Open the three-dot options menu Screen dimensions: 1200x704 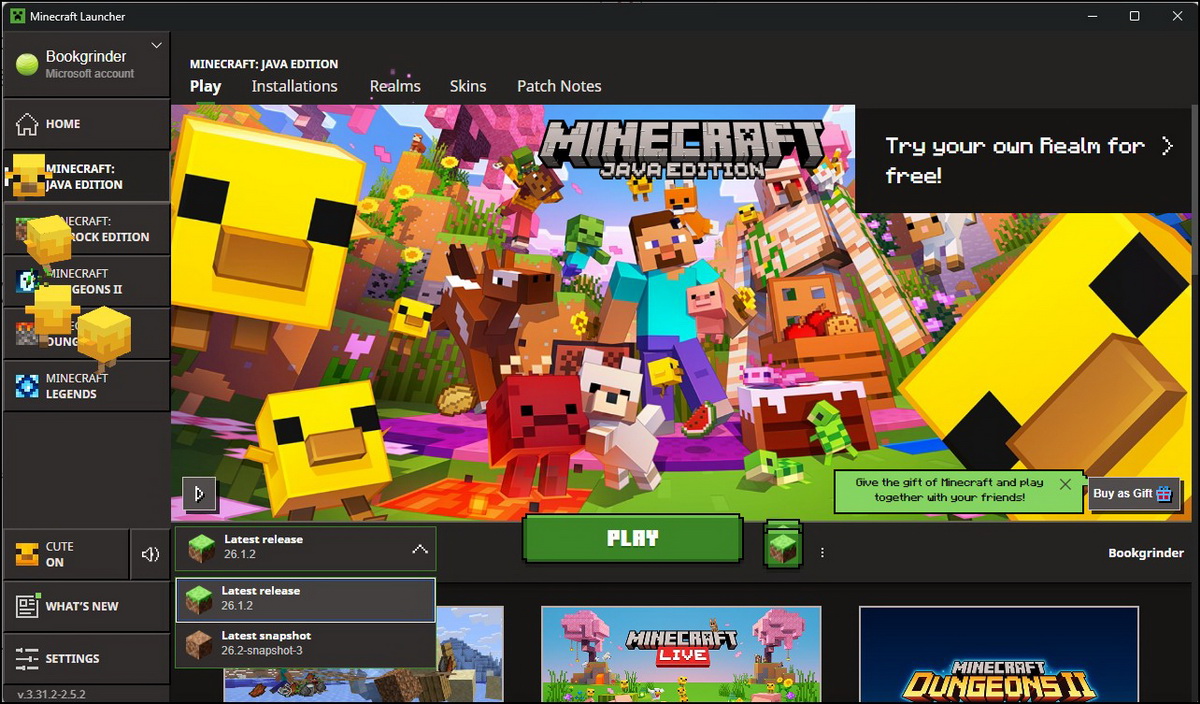822,553
